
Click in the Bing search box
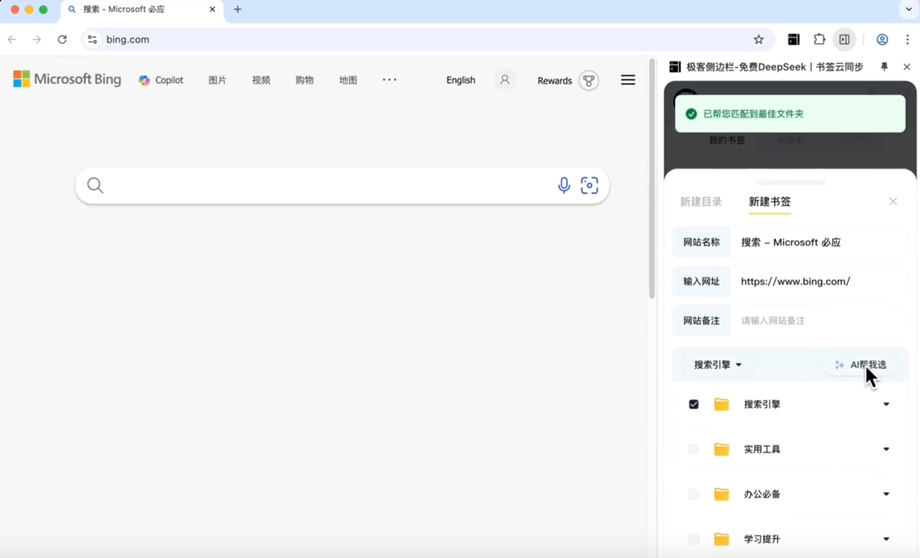pyautogui.click(x=342, y=186)
